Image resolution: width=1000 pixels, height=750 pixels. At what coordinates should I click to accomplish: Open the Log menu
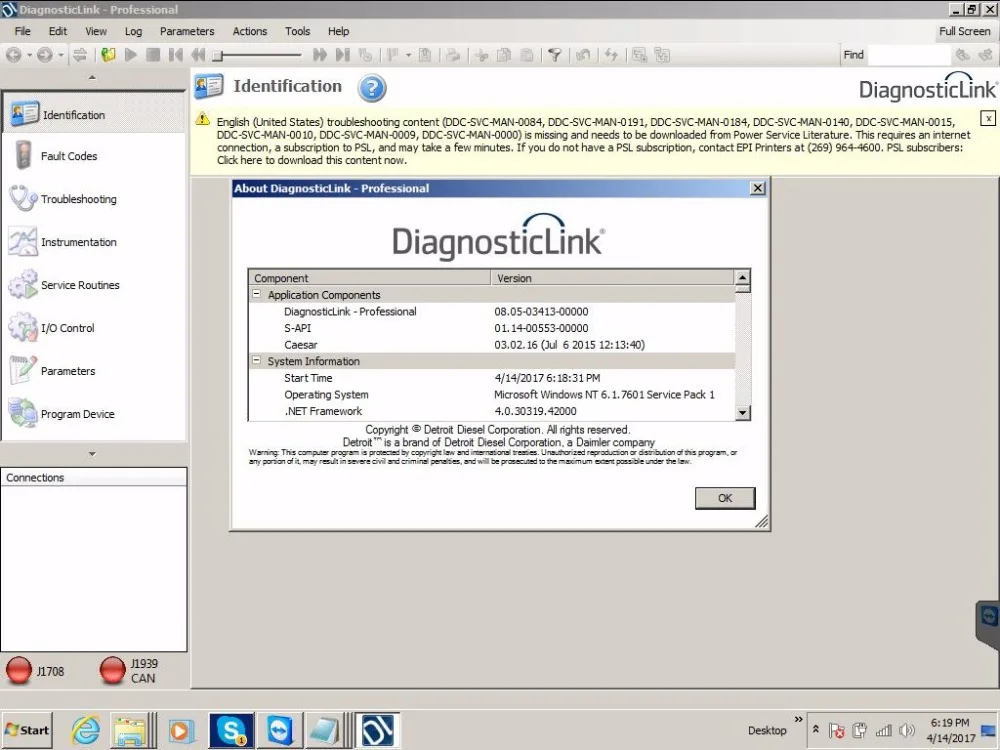pyautogui.click(x=133, y=31)
